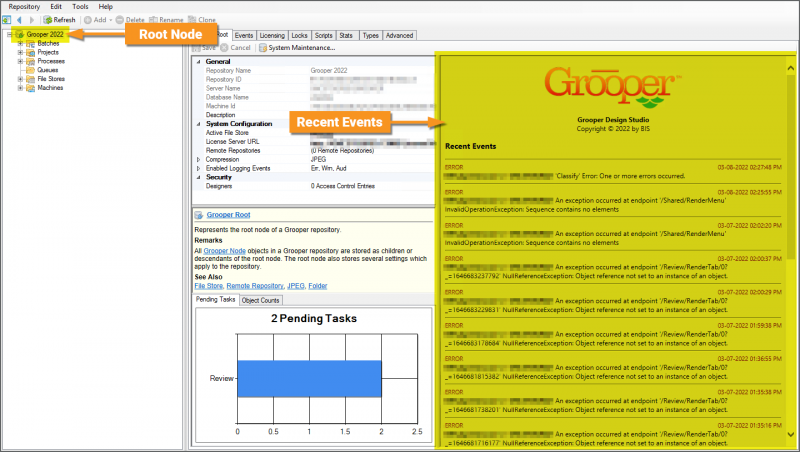Select the Description property row
800x452 pixels.
(x=314, y=115)
